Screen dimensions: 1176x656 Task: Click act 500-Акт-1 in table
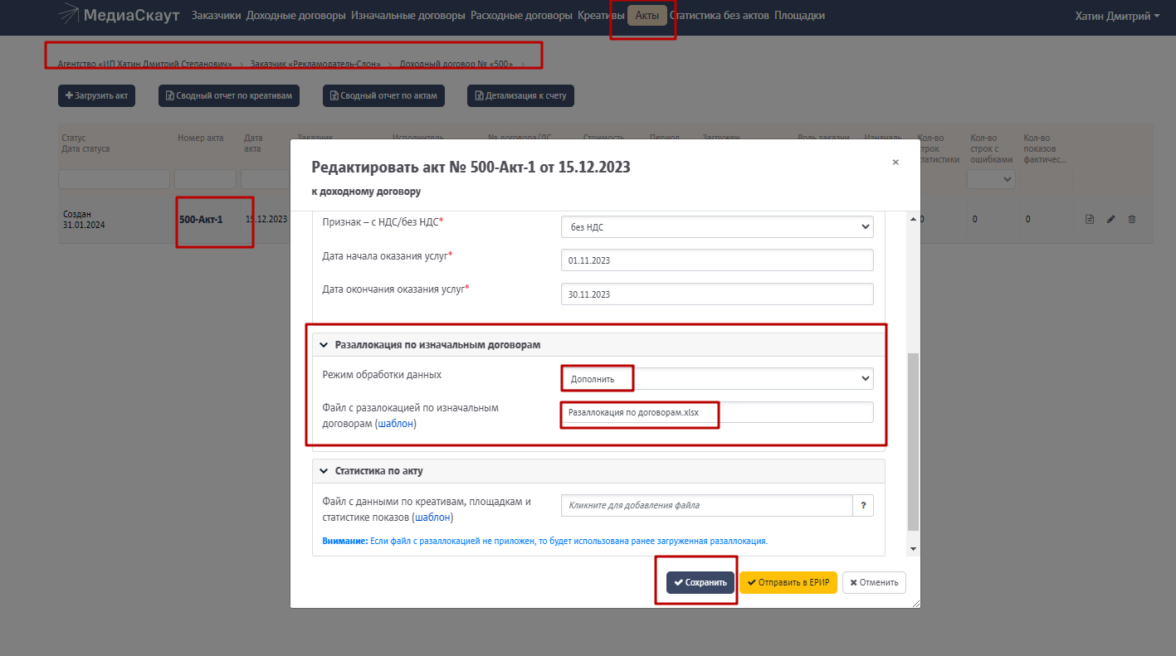tap(201, 220)
